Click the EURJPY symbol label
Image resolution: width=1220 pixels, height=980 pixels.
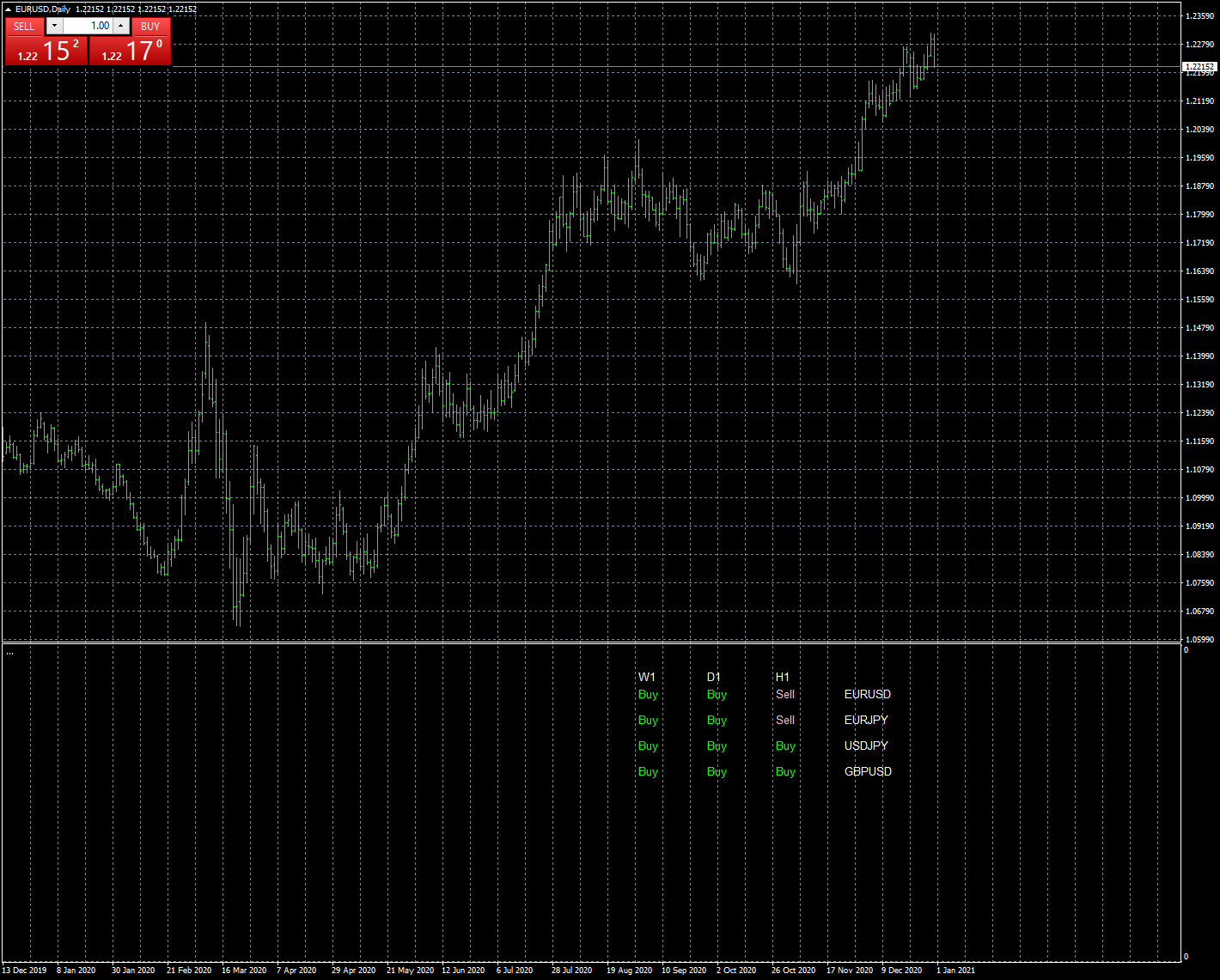(x=866, y=720)
